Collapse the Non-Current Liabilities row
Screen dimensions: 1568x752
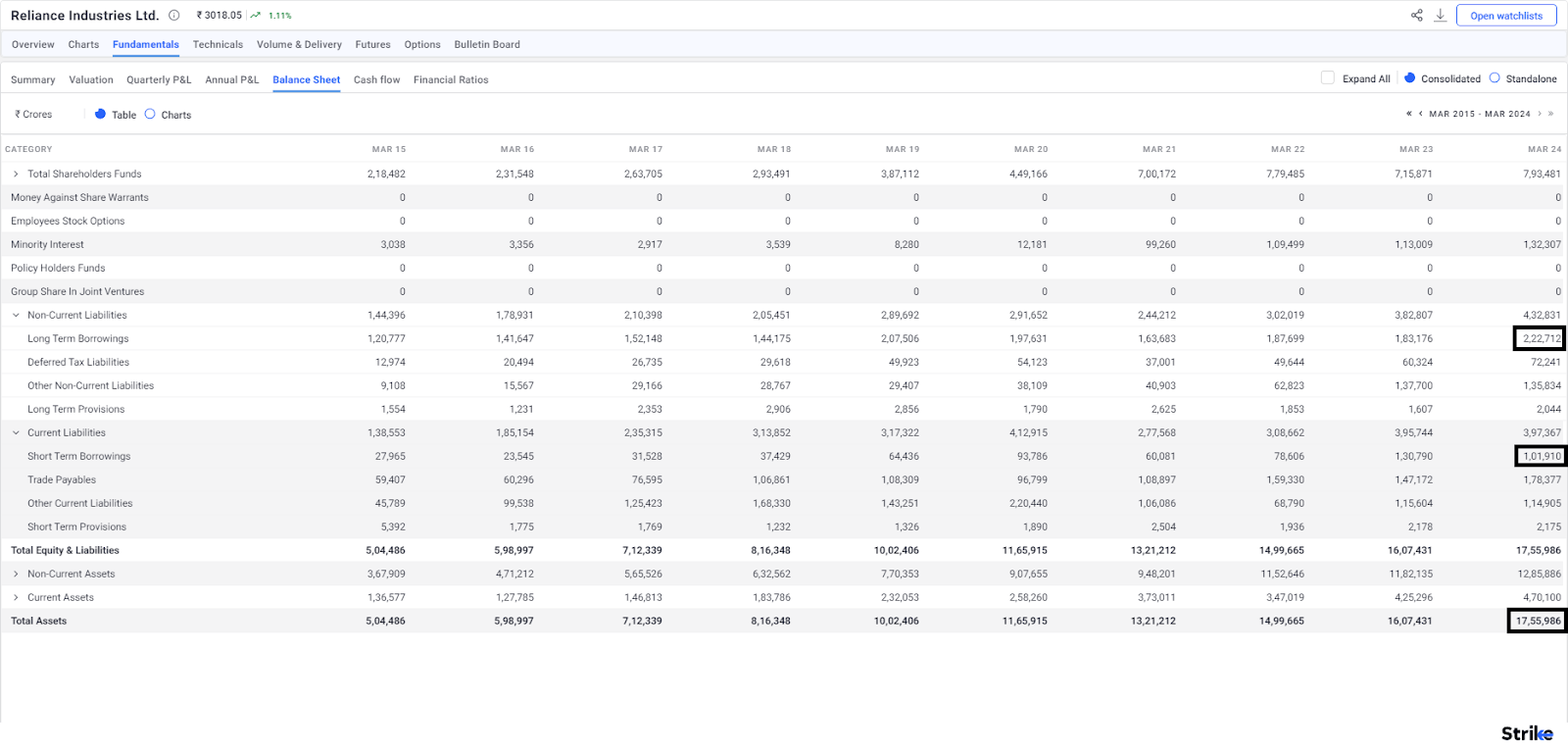coord(16,315)
